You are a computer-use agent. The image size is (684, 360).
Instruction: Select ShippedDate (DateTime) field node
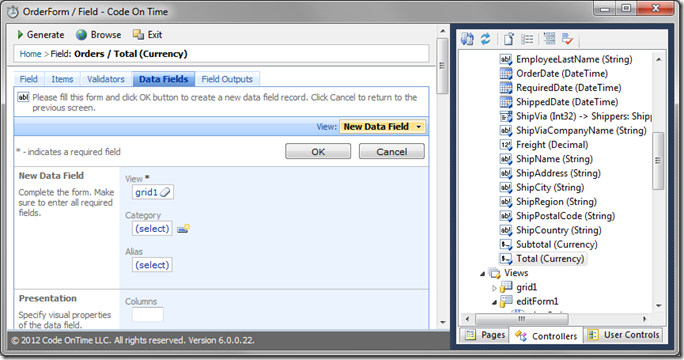(567, 102)
